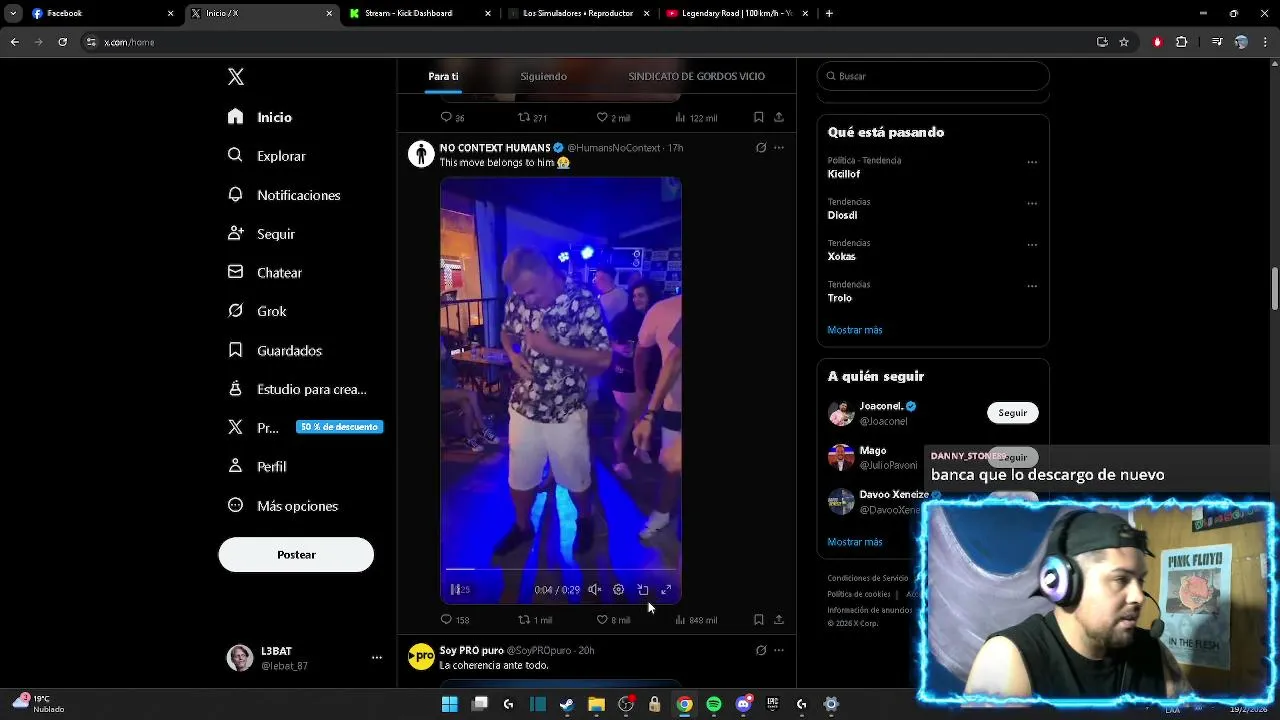Open Explorar in left sidebar
This screenshot has width=1280, height=720.
(266, 156)
